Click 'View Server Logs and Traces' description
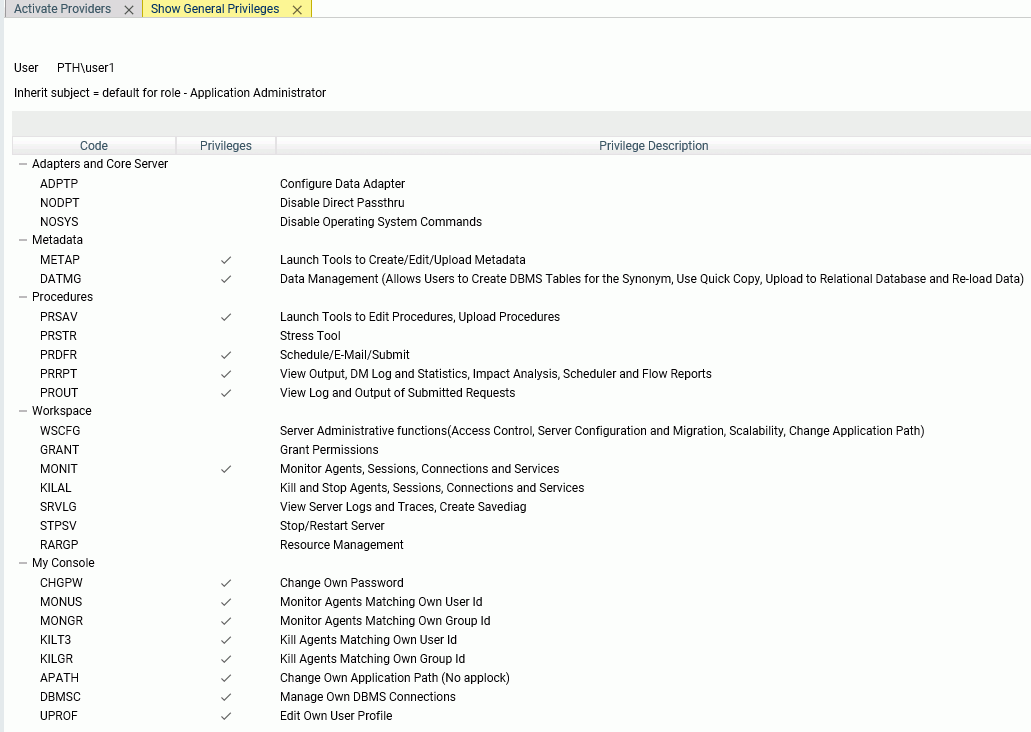 coord(403,508)
